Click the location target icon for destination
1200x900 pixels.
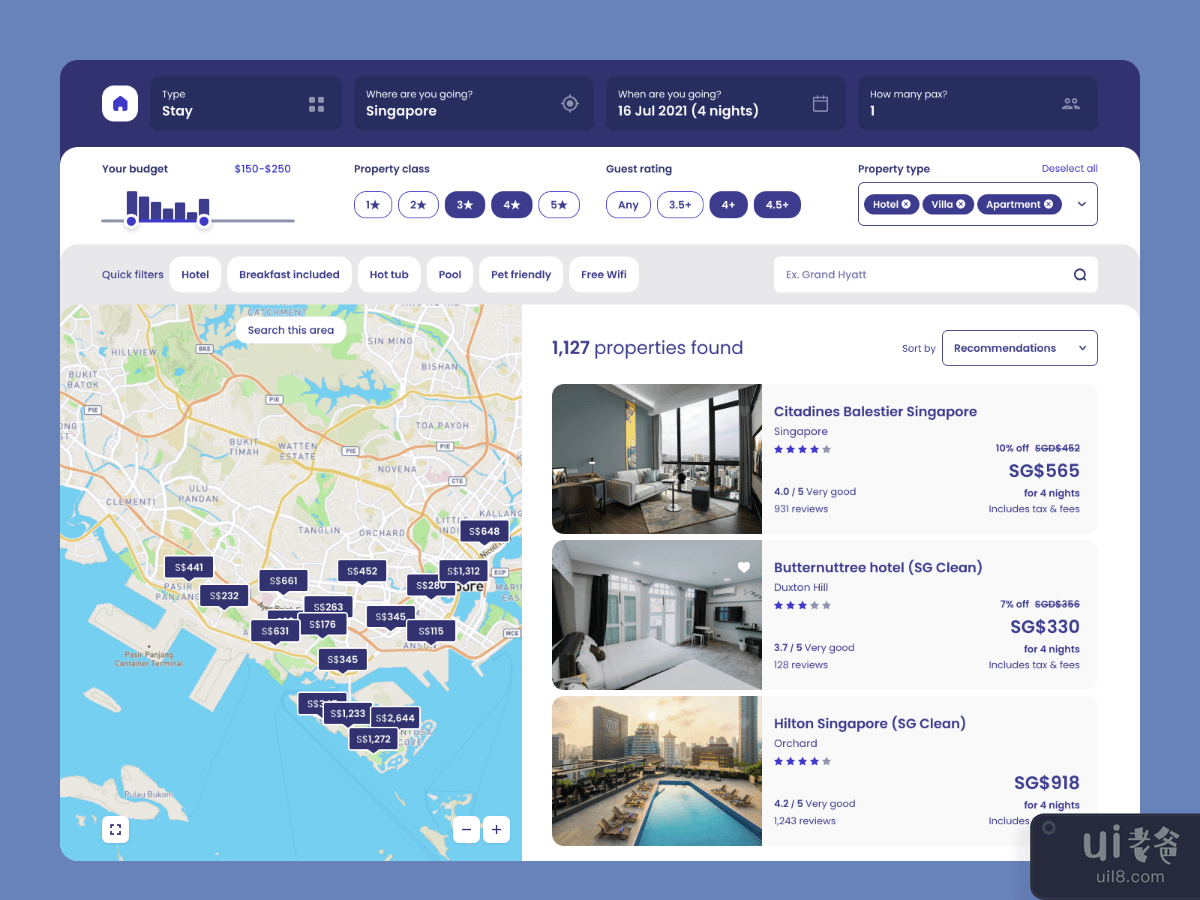(x=570, y=104)
